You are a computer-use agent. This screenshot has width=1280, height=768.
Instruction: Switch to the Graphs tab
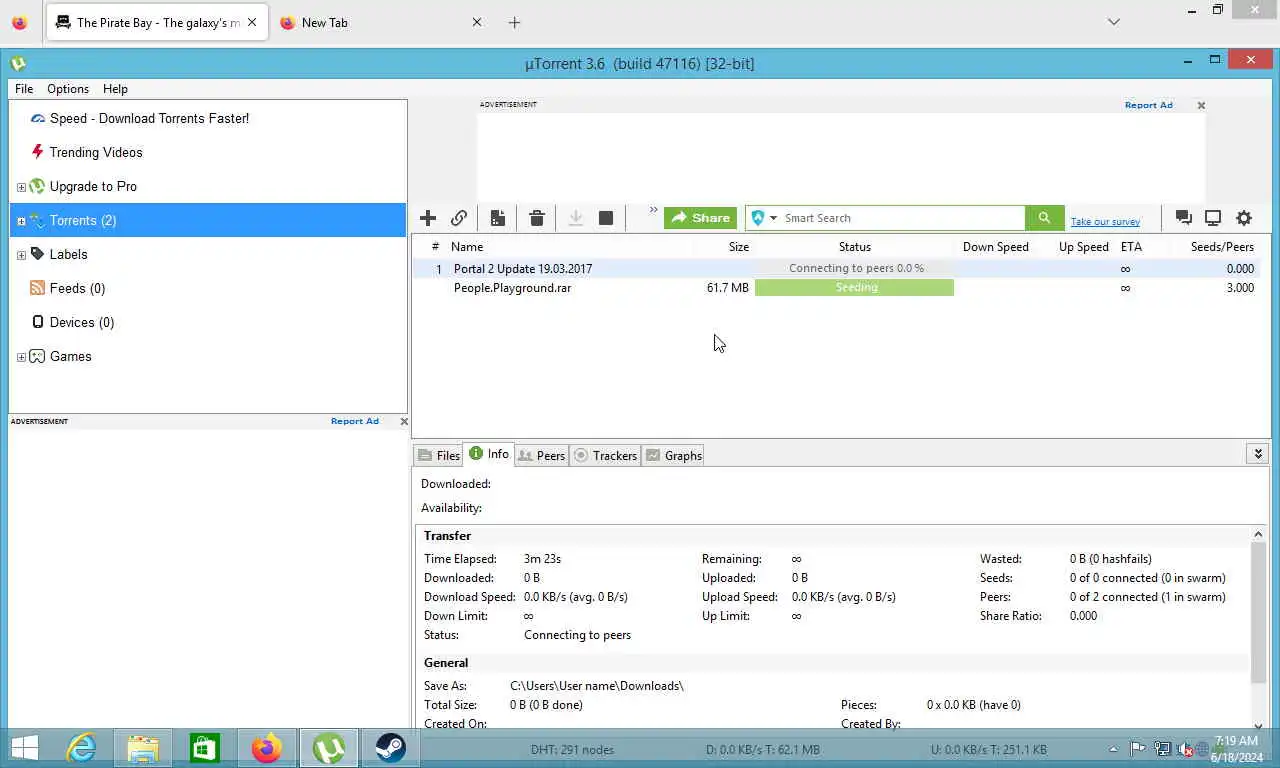coord(673,455)
